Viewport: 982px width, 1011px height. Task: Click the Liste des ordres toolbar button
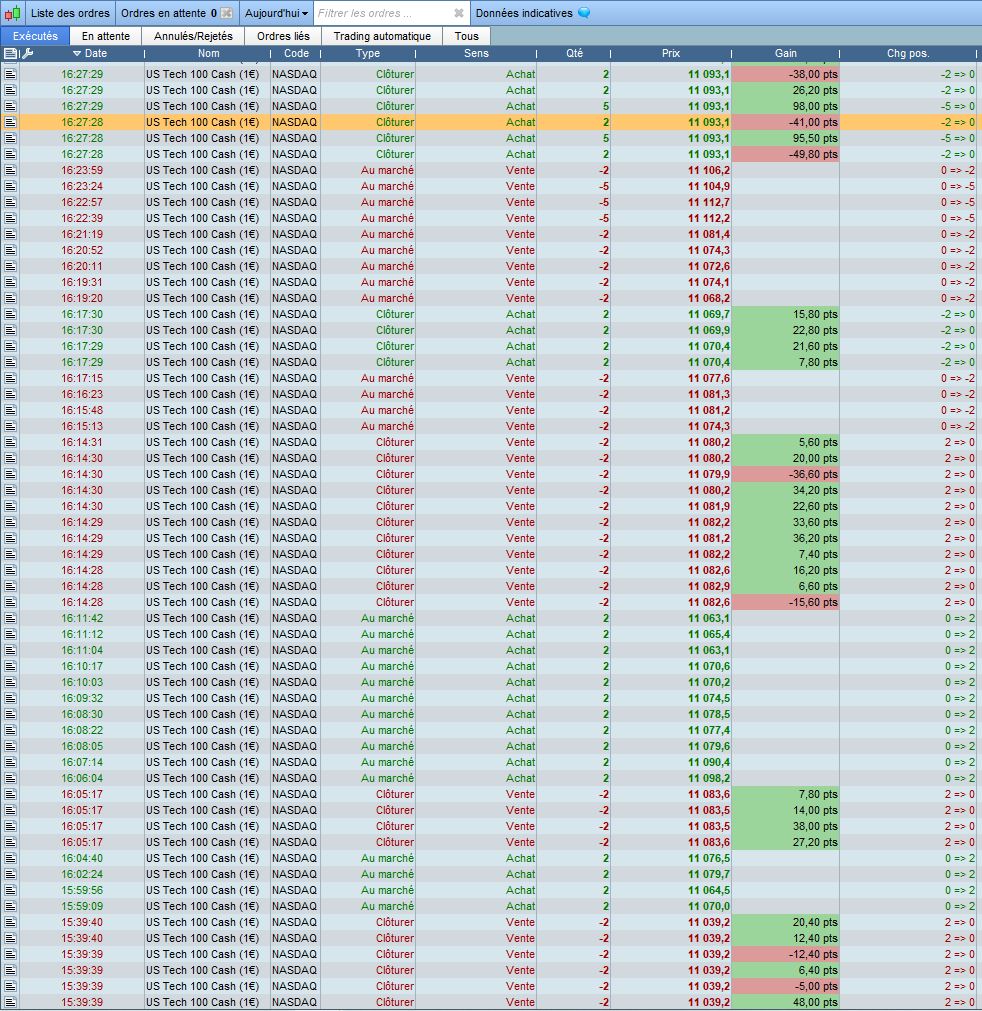(x=70, y=13)
